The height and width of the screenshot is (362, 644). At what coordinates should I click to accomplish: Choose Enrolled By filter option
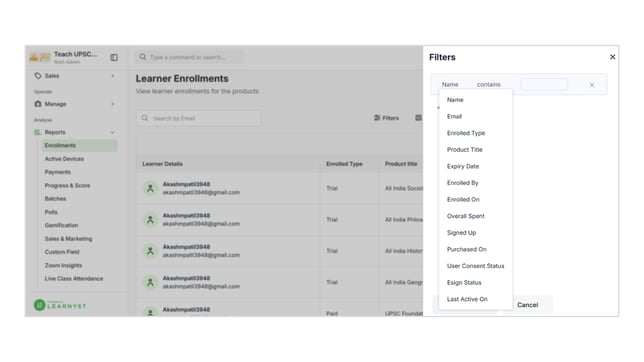[462, 183]
